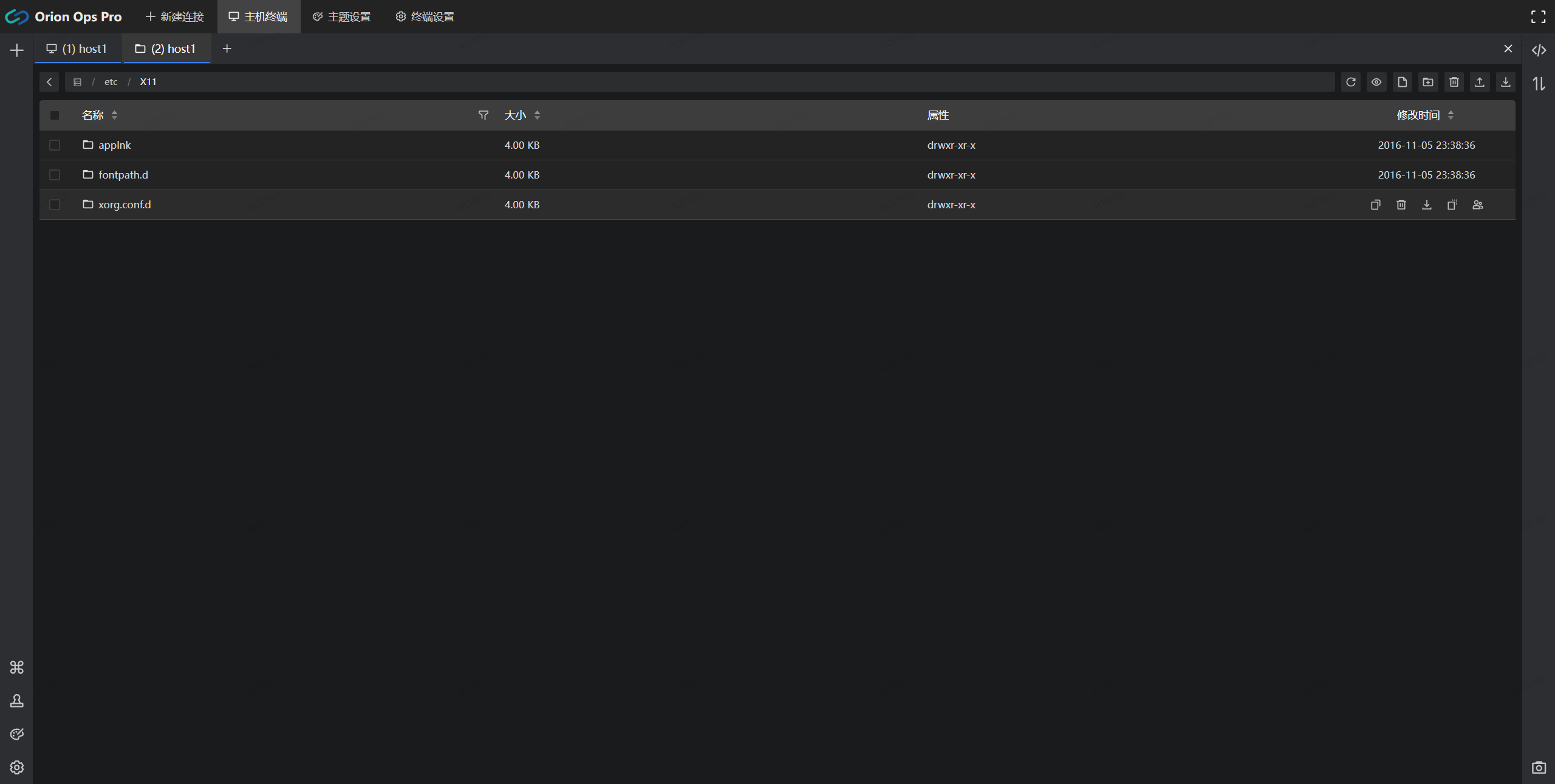1555x784 pixels.
Task: Click the refresh directory icon
Action: pos(1350,82)
